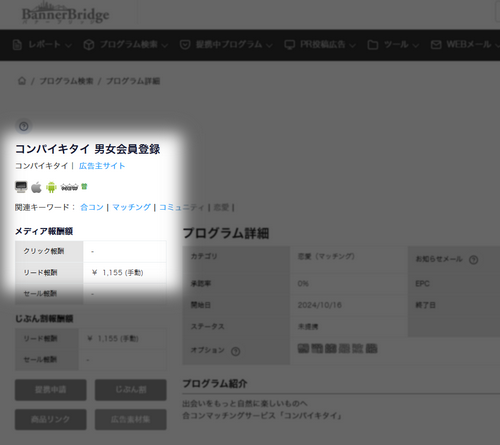The width and height of the screenshot is (500, 445).
Task: Click the 広告素材集 button
Action: 131,419
